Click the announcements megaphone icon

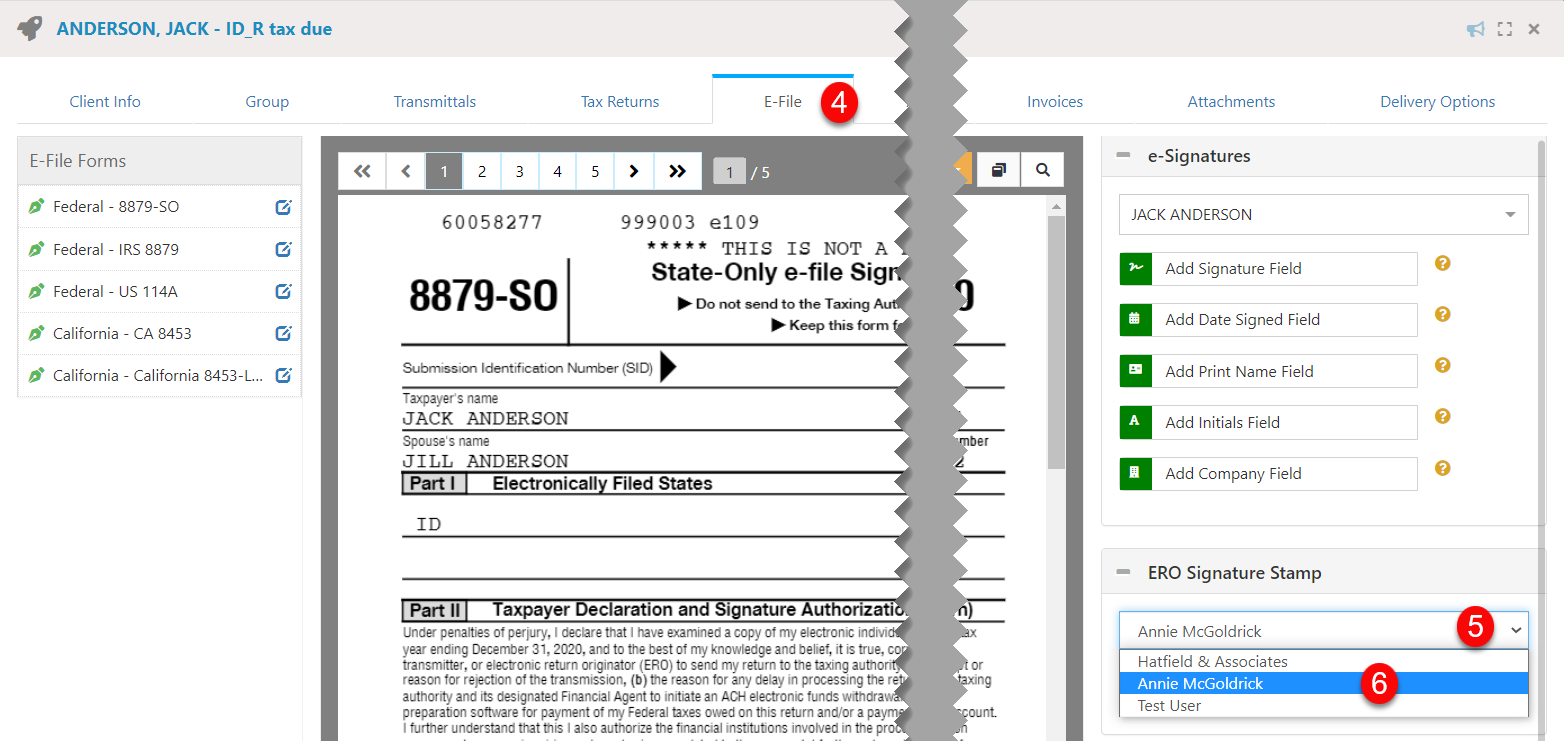tap(1475, 29)
